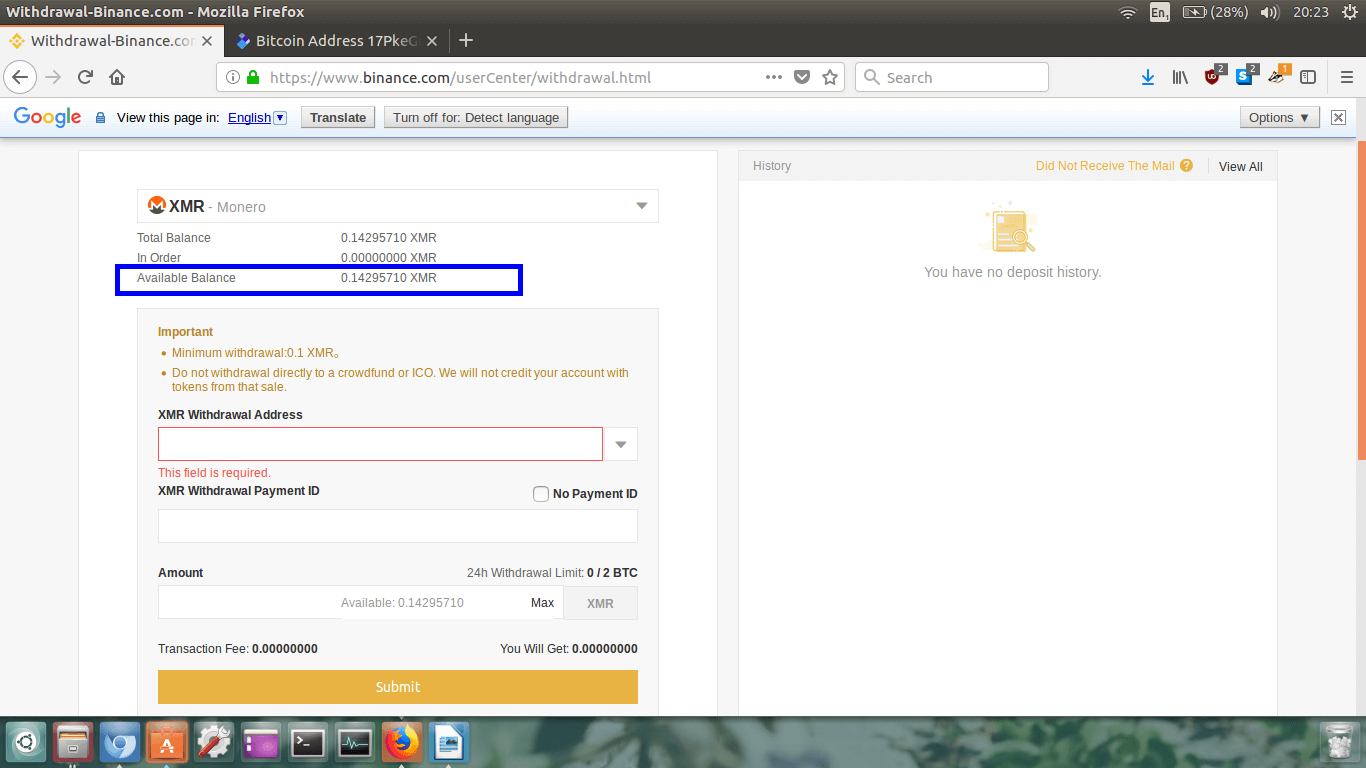Open Chromium from the dock
1366x768 pixels.
[x=120, y=743]
